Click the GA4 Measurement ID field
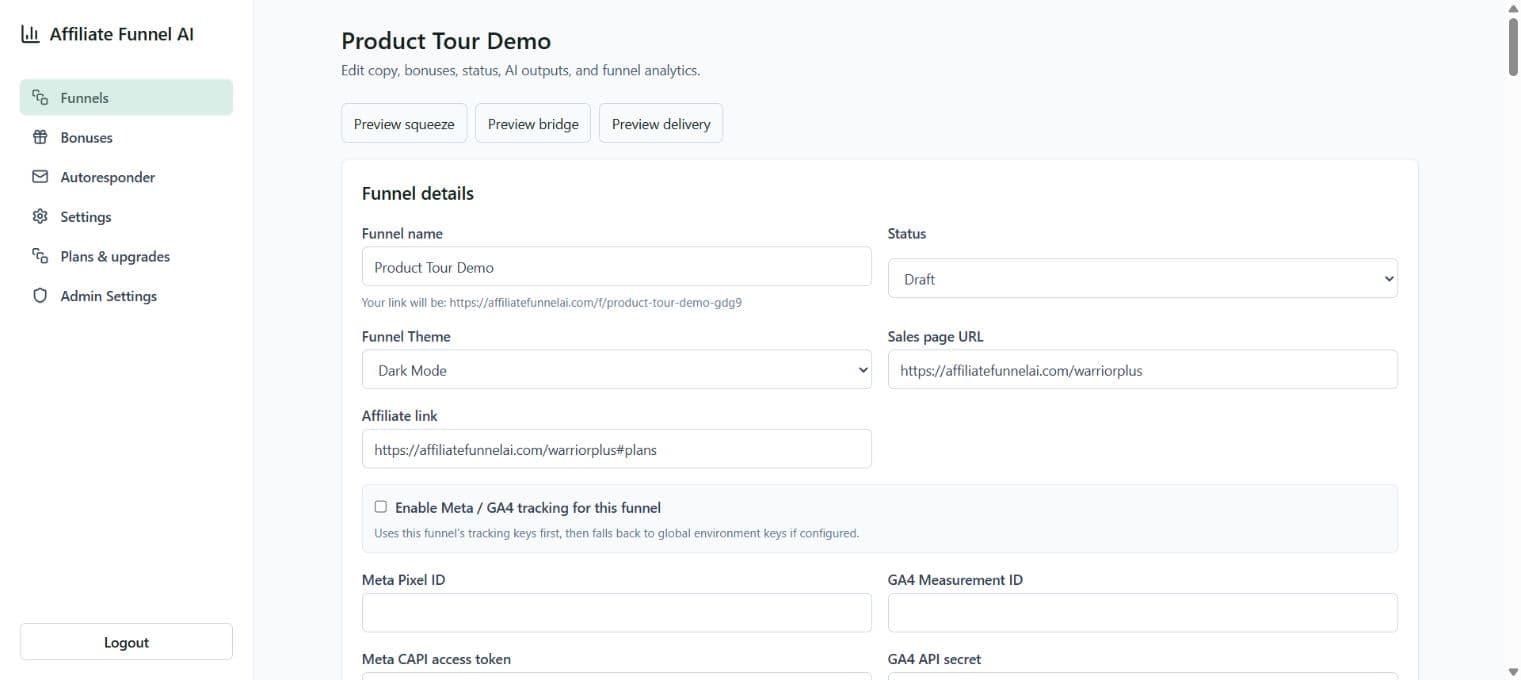Image resolution: width=1521 pixels, height=680 pixels. [1143, 613]
